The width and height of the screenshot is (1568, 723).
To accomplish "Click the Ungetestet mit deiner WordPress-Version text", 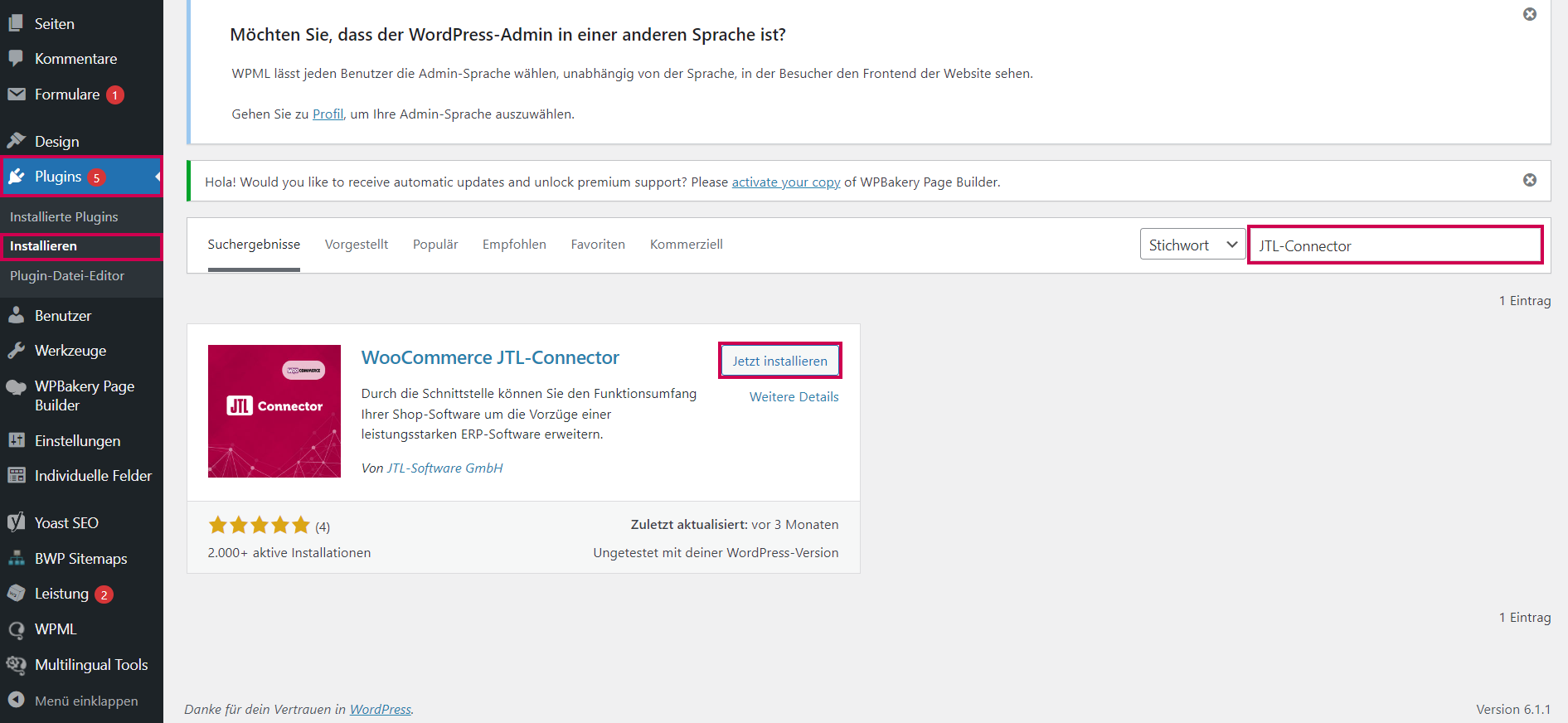I will 716,552.
